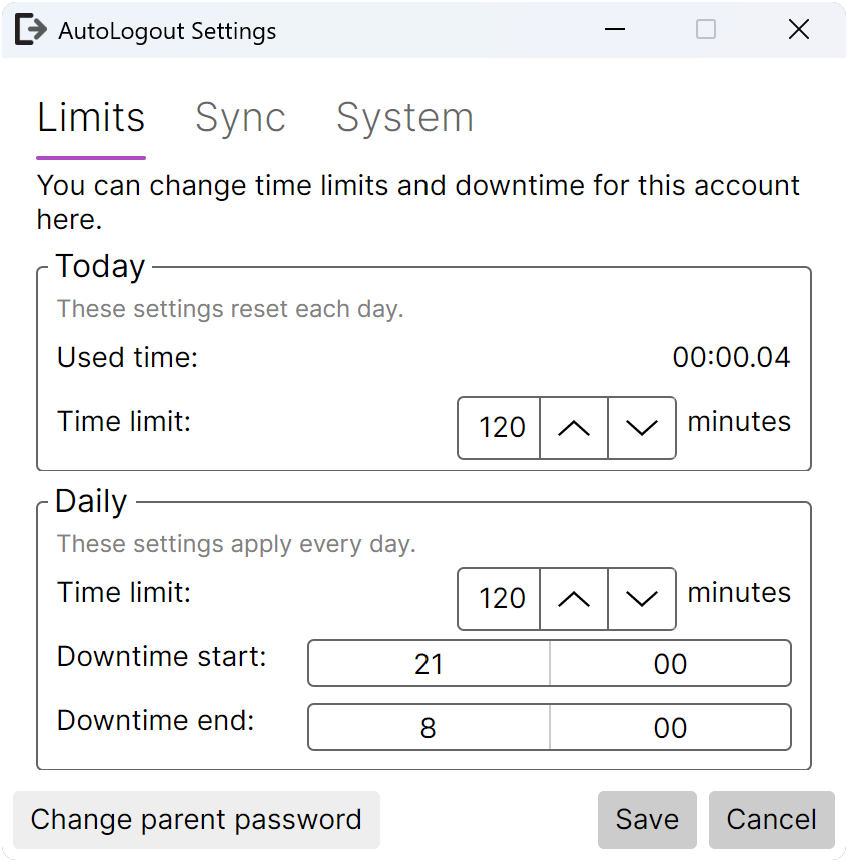Image resolution: width=848 pixels, height=862 pixels.
Task: Click the Daily time limit value field
Action: [x=499, y=599]
